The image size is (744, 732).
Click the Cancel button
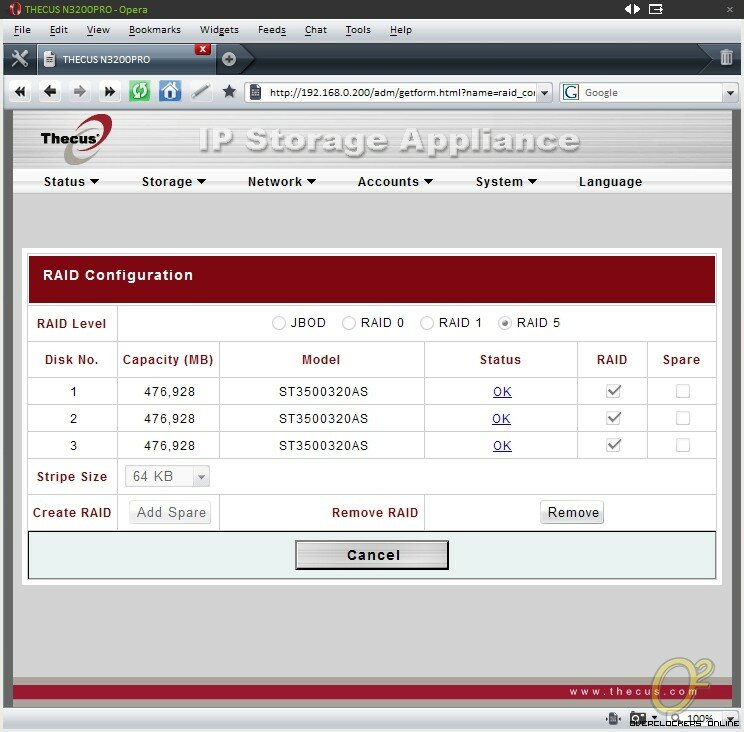[372, 555]
